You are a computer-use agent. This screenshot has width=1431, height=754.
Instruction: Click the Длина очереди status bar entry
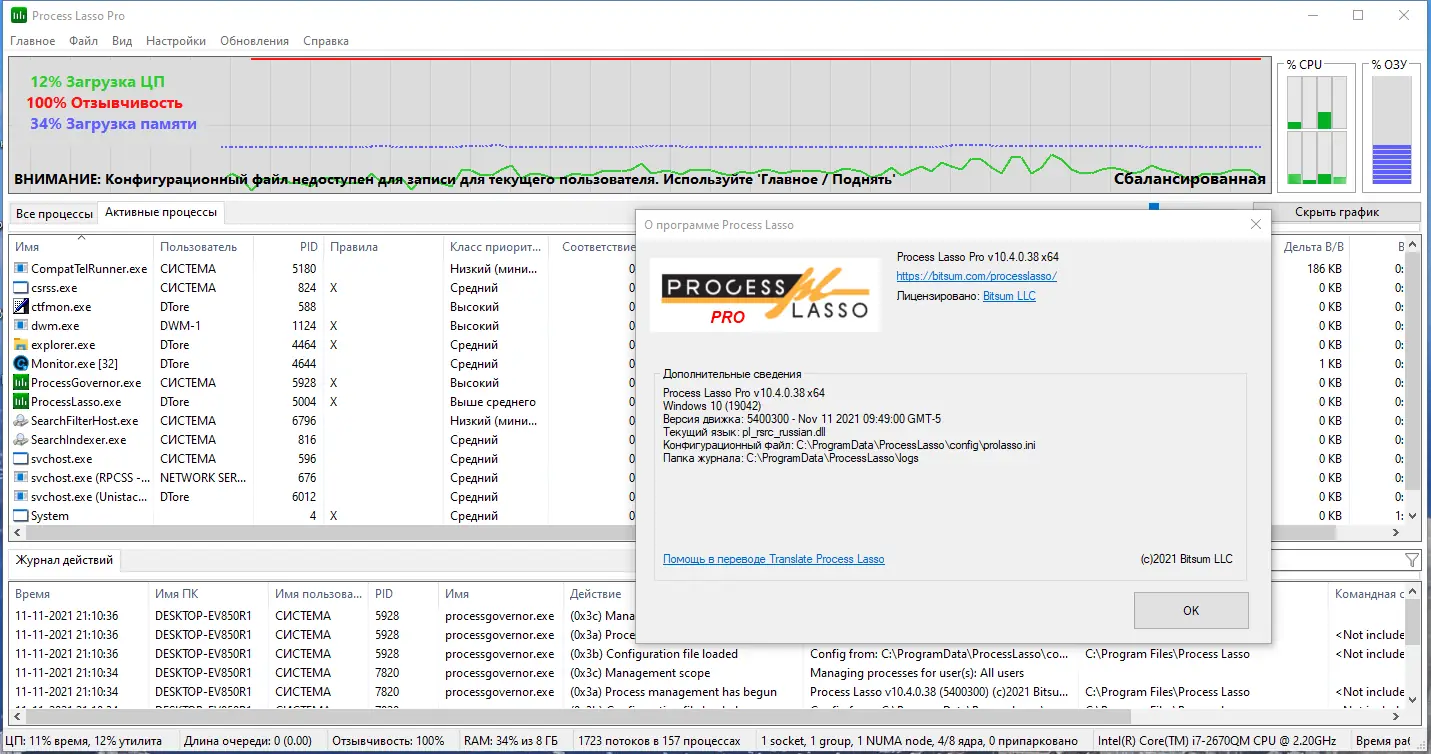point(246,741)
